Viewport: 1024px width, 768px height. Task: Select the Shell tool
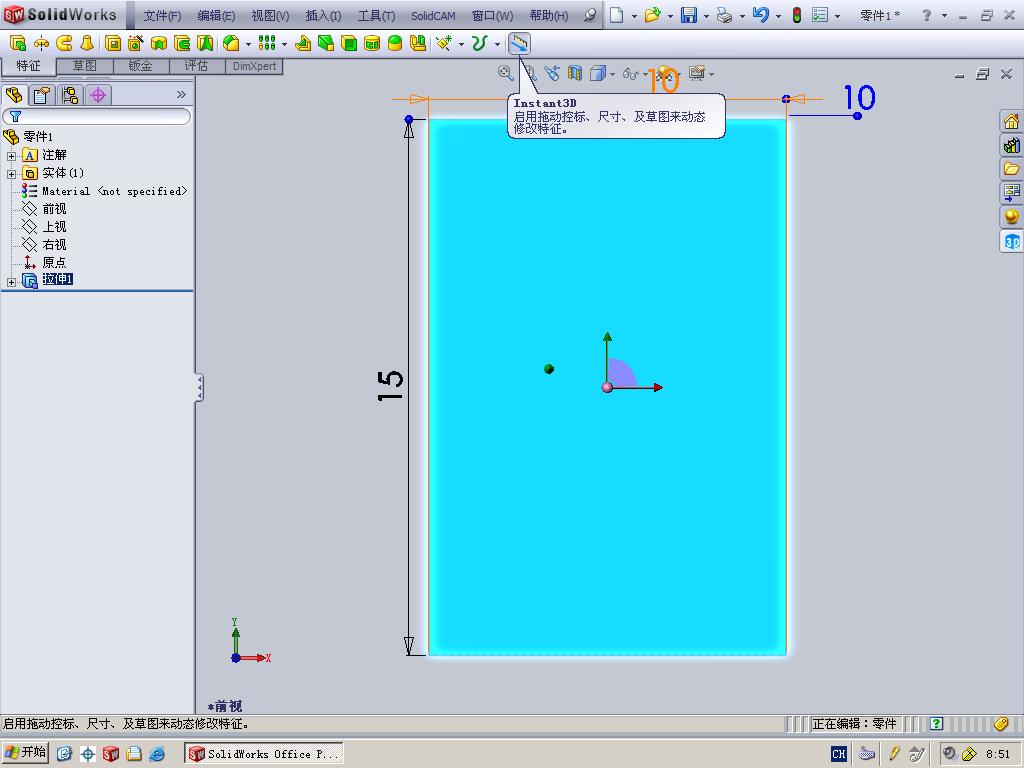349,43
